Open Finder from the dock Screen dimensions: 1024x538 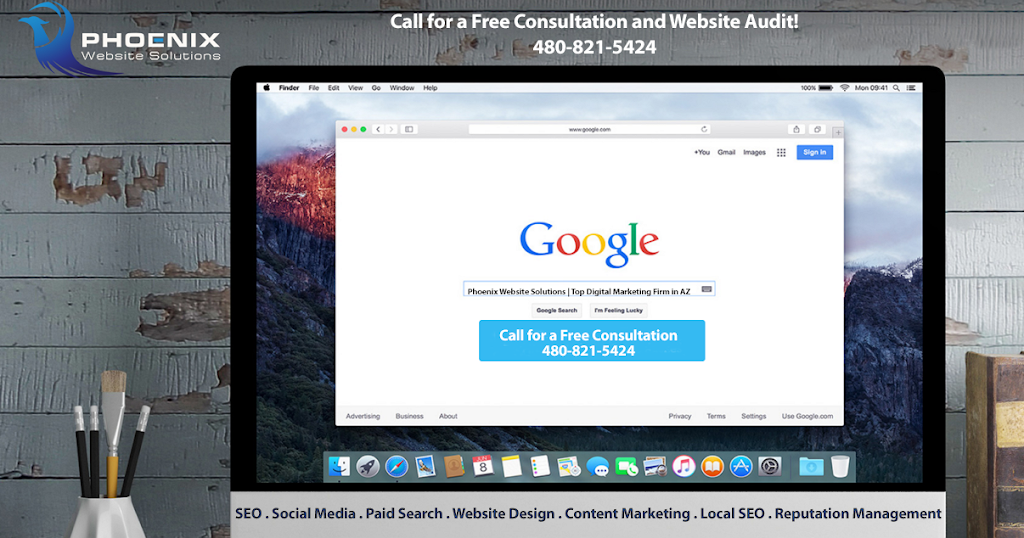coord(339,466)
